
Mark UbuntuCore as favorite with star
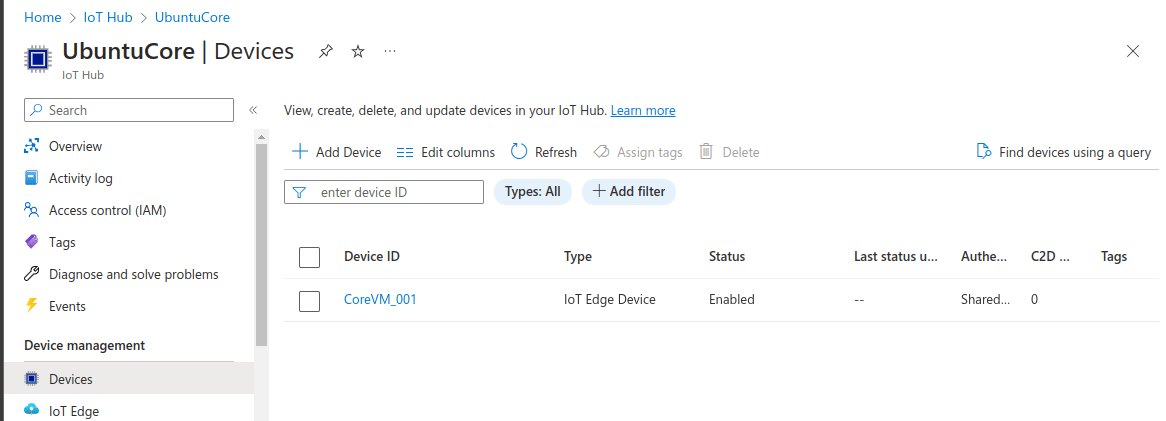tap(358, 51)
